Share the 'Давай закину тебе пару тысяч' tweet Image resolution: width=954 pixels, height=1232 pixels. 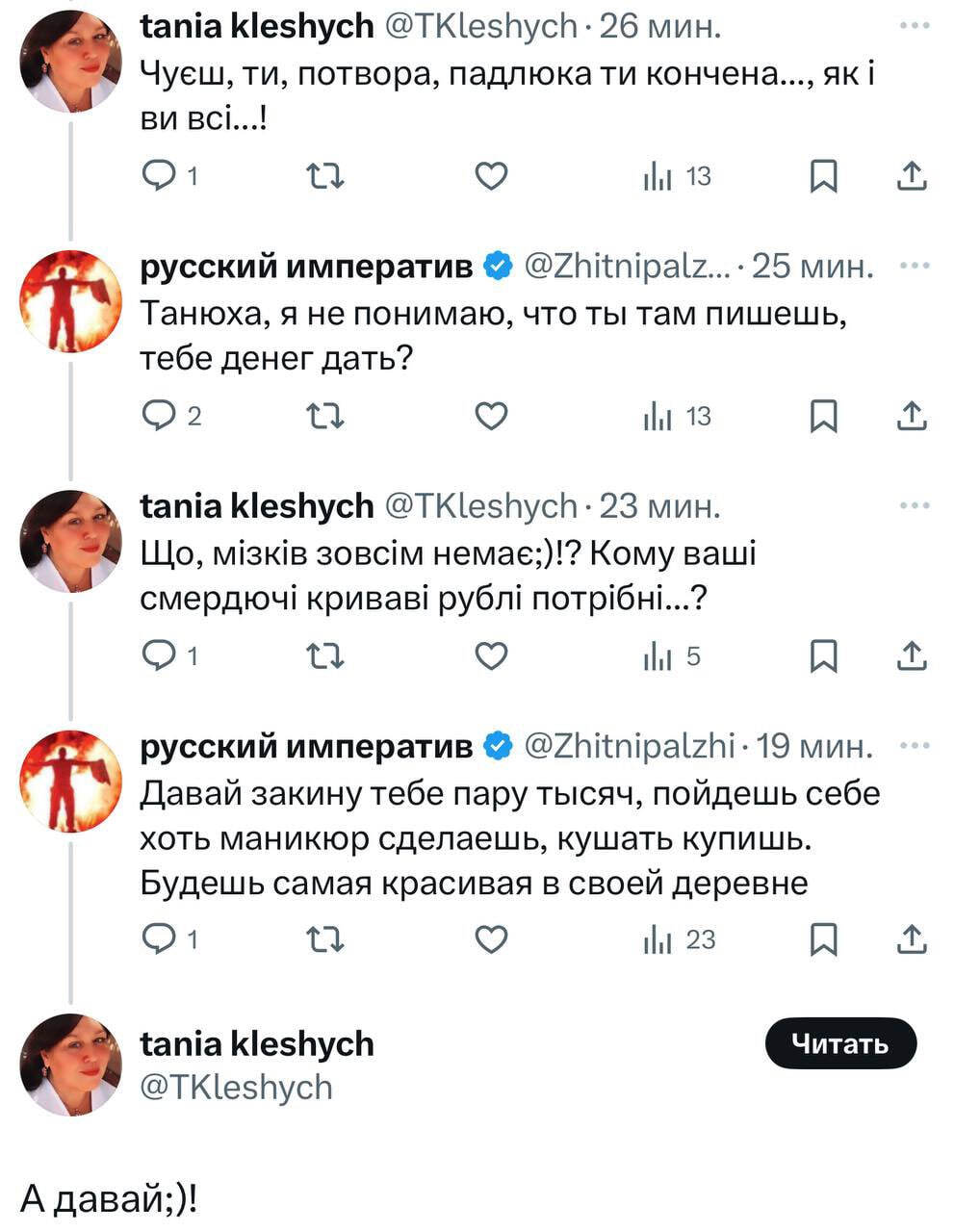tap(911, 939)
